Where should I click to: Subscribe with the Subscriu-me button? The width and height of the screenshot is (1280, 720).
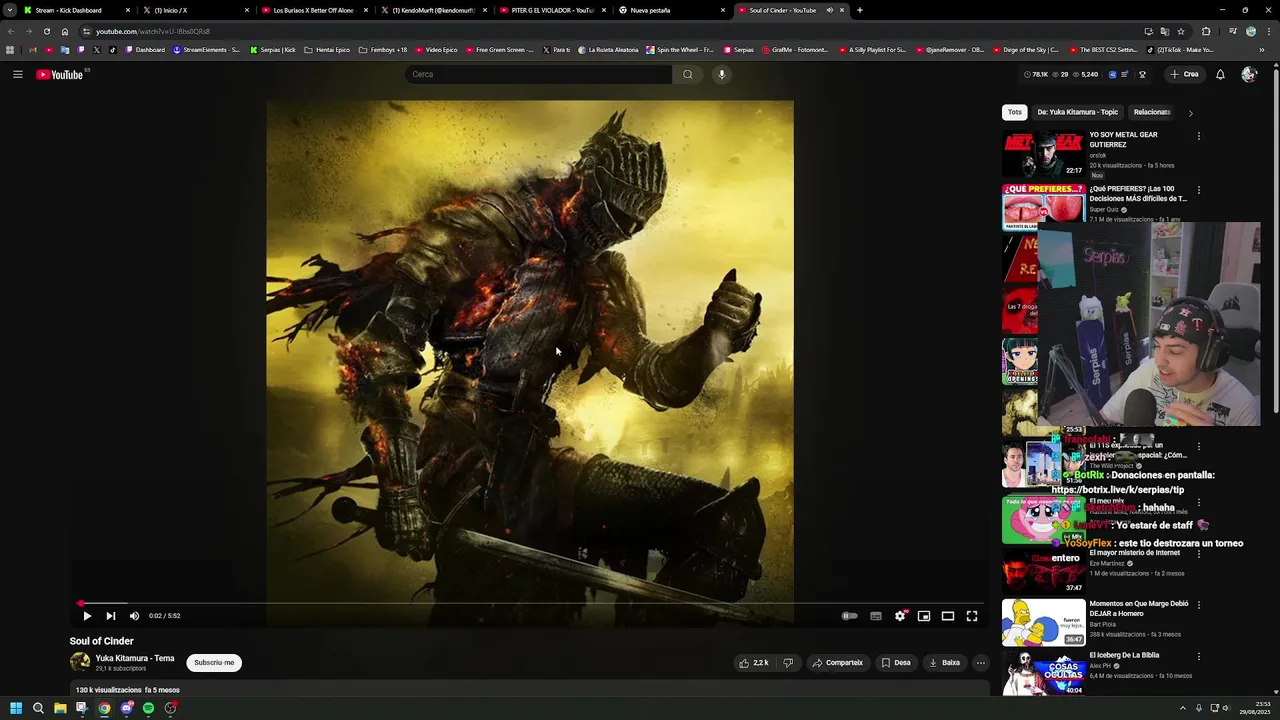tap(214, 662)
